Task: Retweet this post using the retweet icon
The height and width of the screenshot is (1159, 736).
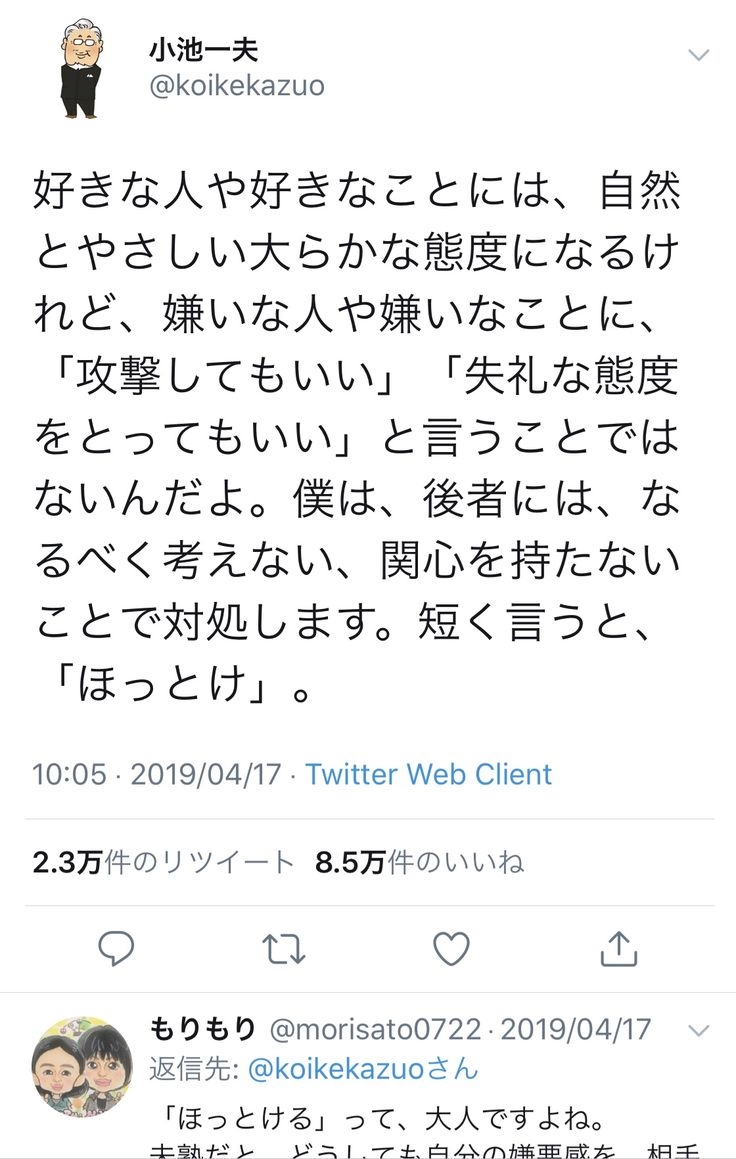Action: click(x=284, y=947)
